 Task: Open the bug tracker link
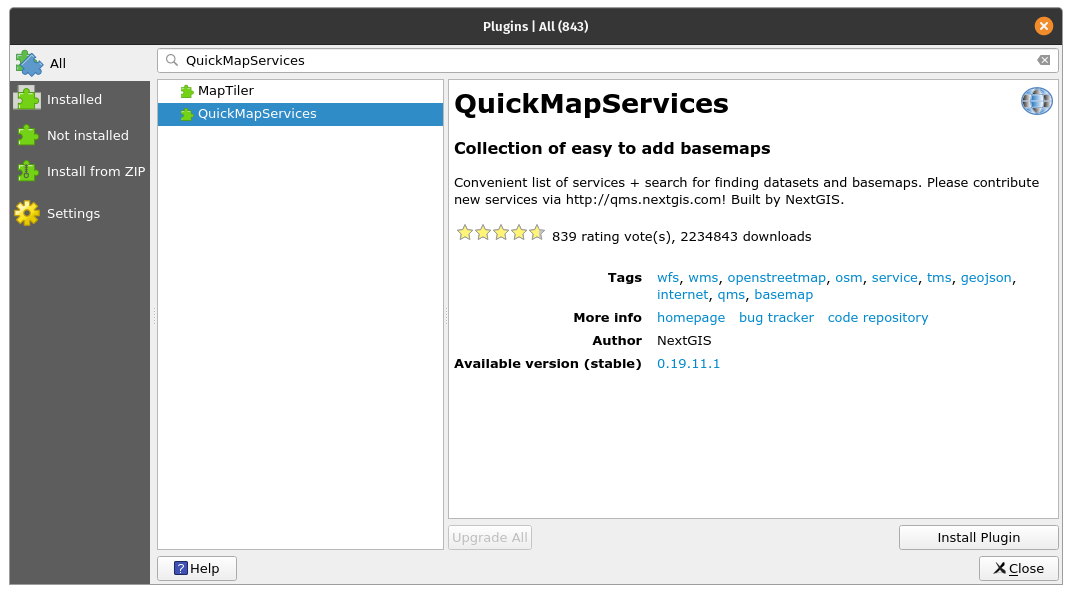pyautogui.click(x=776, y=318)
